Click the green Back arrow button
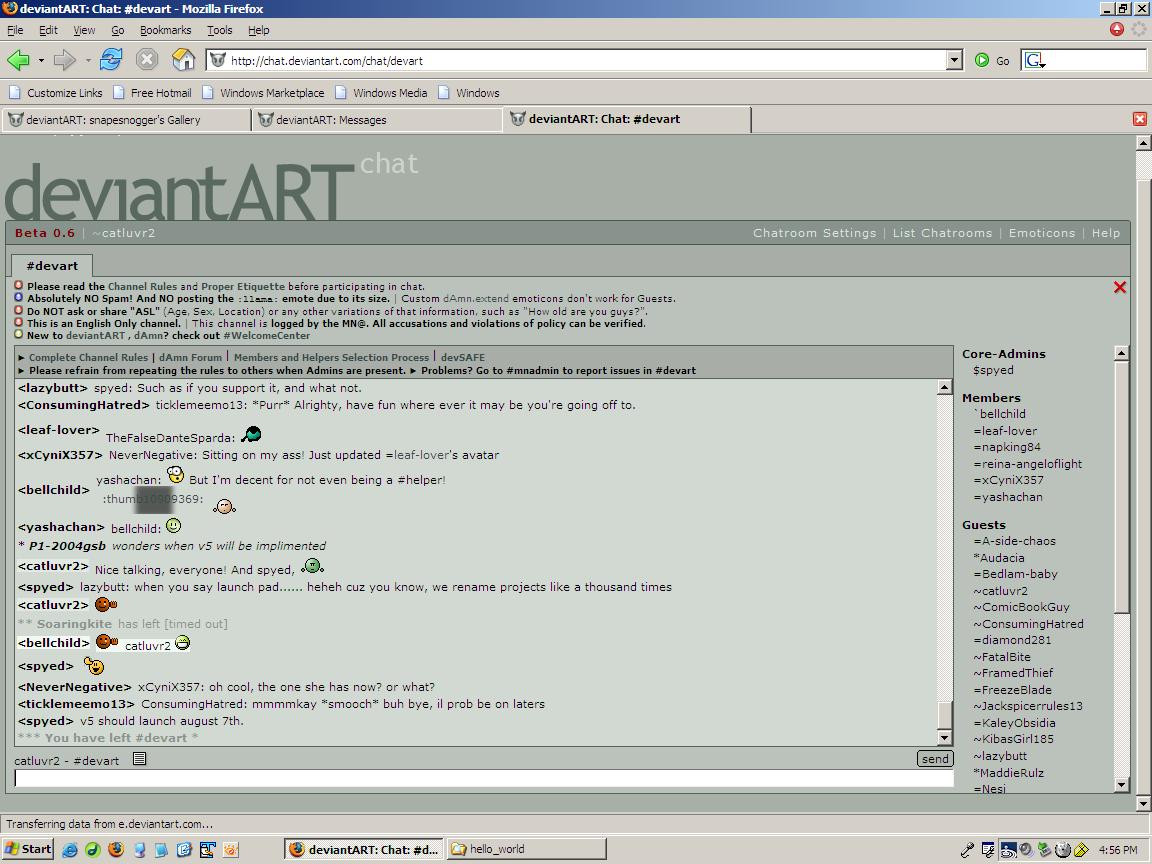Image resolution: width=1152 pixels, height=864 pixels. tap(18, 60)
